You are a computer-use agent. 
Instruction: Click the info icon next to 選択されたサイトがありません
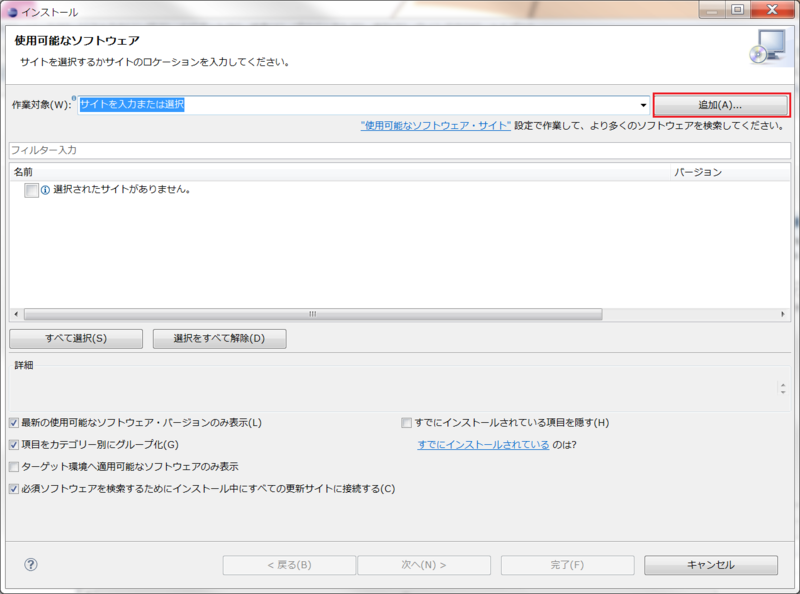(x=45, y=190)
